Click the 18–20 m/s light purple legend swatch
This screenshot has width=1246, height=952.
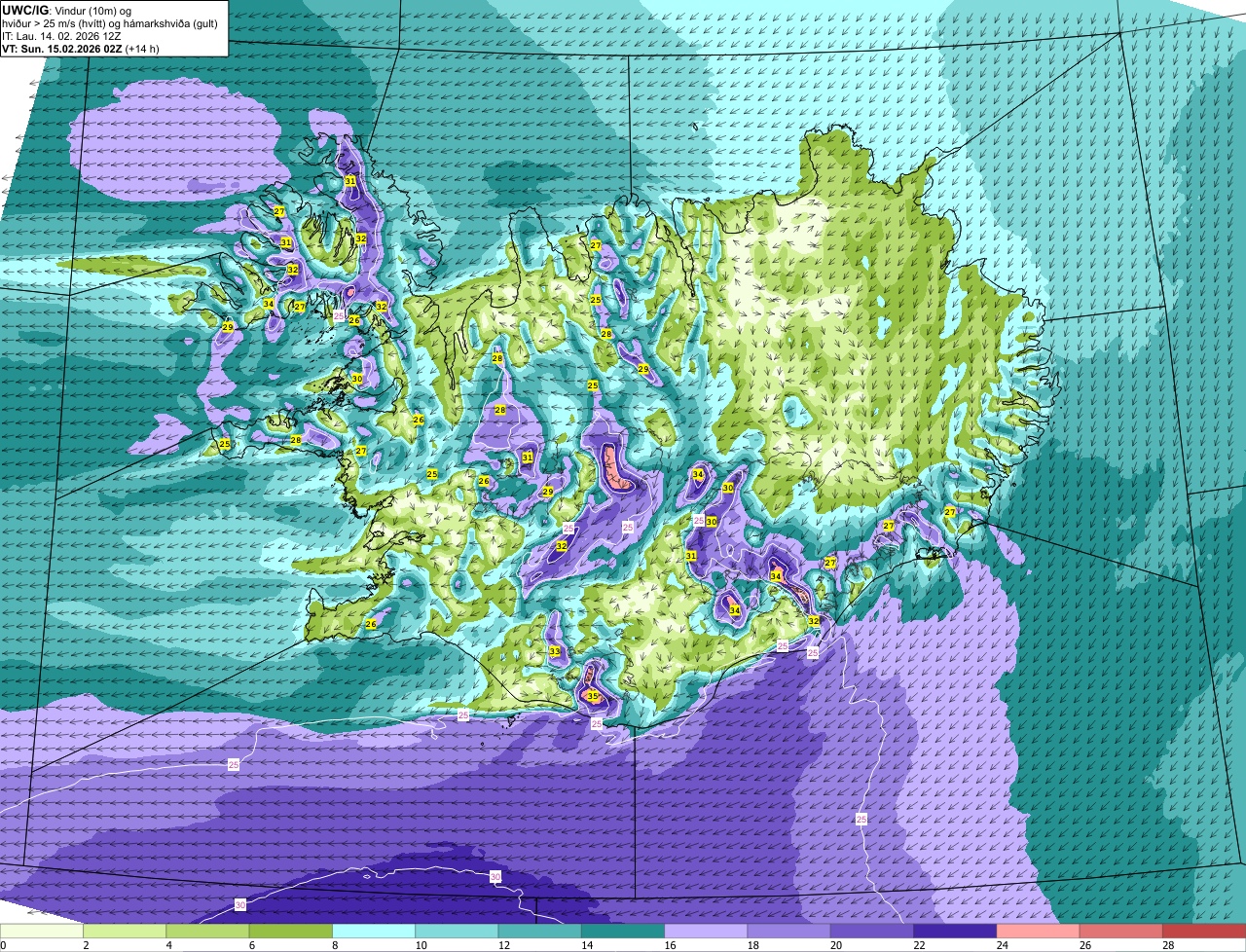tap(789, 931)
